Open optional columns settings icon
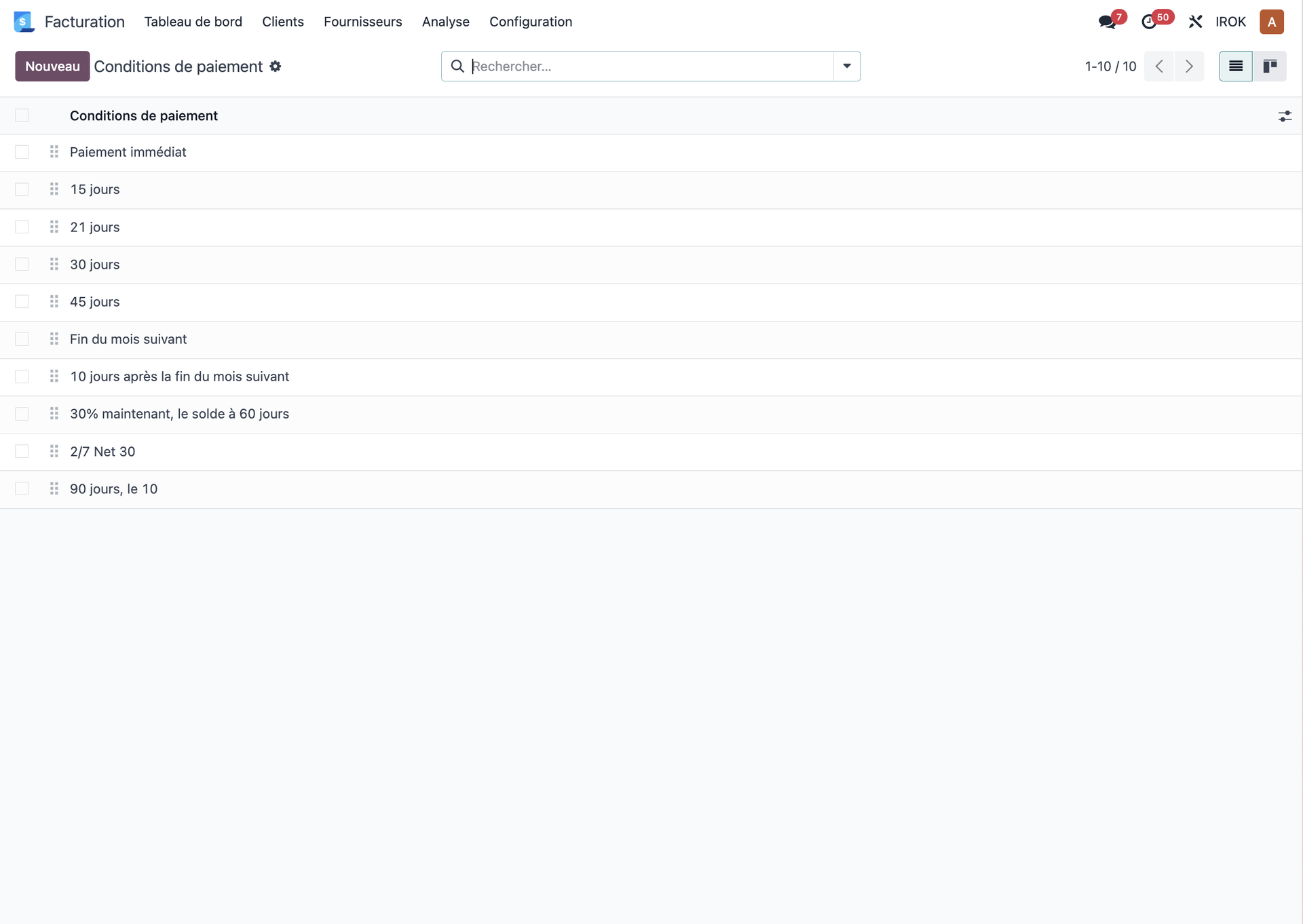The width and height of the screenshot is (1303, 924). click(1285, 116)
